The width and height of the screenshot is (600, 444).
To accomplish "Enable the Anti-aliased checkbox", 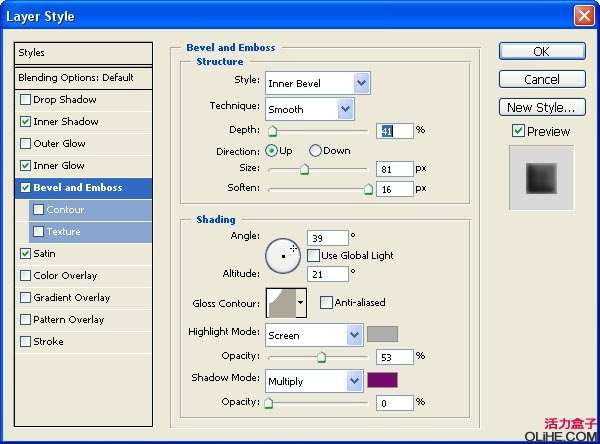I will (x=326, y=303).
